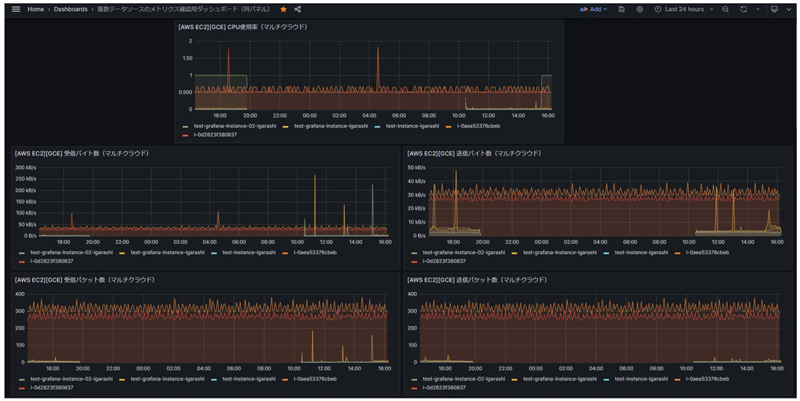Open the Add panel dropdown
Screen dimensions: 800x401
point(593,9)
